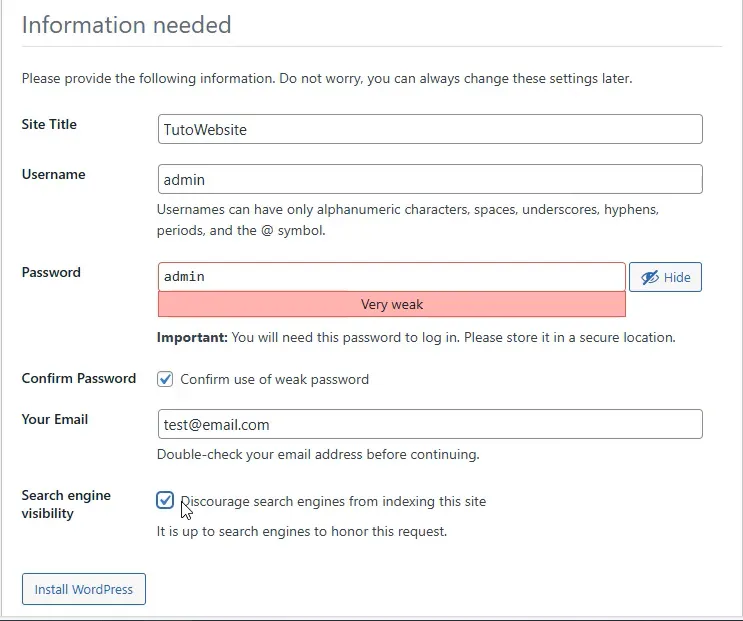The width and height of the screenshot is (743, 621).
Task: Toggle the Discourage search engines checkbox
Action: 166,500
